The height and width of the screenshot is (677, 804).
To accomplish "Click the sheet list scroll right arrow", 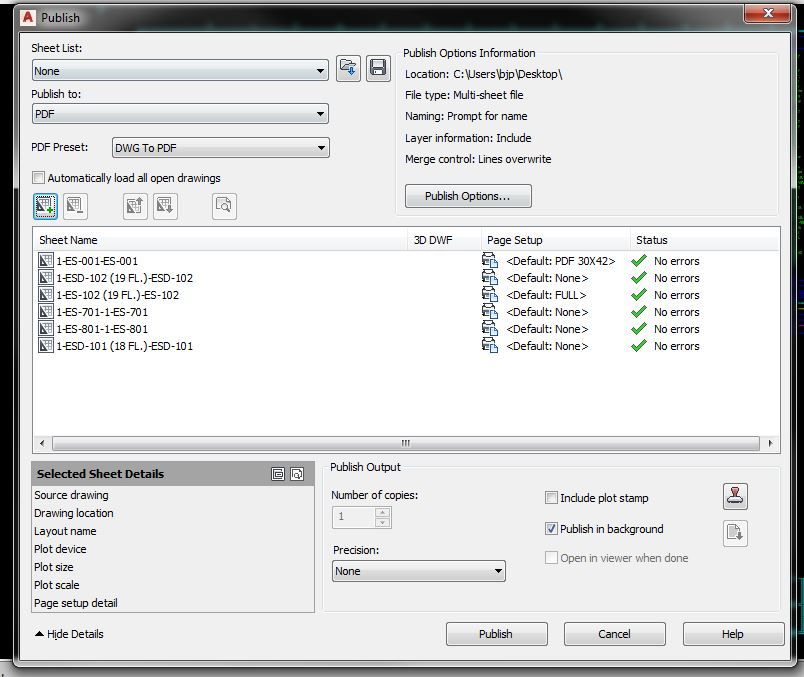I will coord(770,443).
